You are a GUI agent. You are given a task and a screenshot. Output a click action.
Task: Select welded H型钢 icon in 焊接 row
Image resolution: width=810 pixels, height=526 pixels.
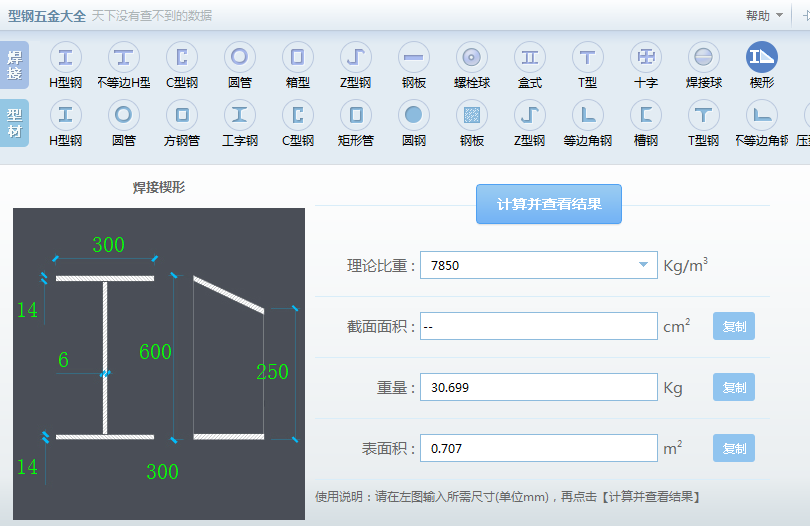point(66,57)
